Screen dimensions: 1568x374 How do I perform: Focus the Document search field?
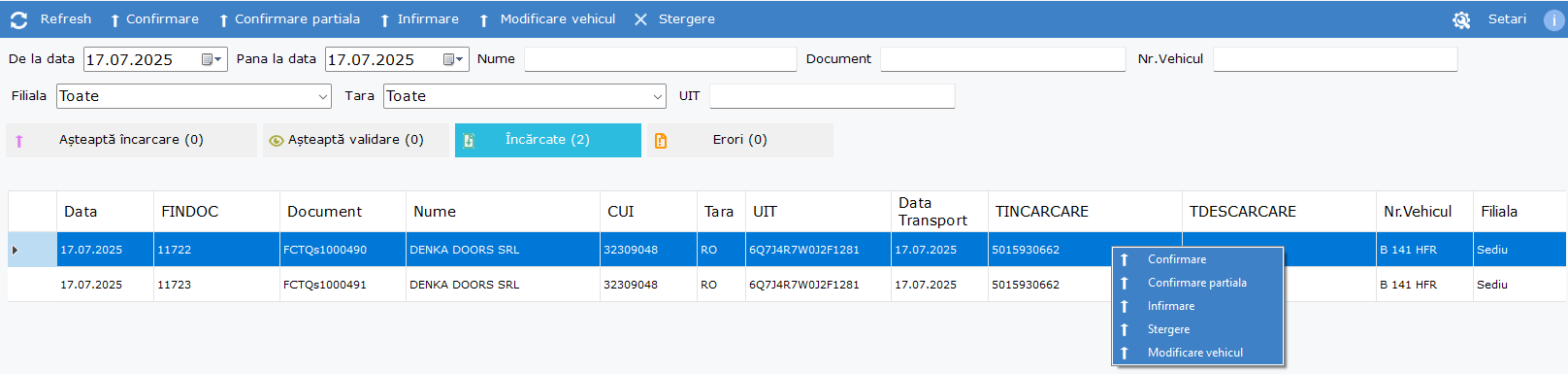(1002, 59)
